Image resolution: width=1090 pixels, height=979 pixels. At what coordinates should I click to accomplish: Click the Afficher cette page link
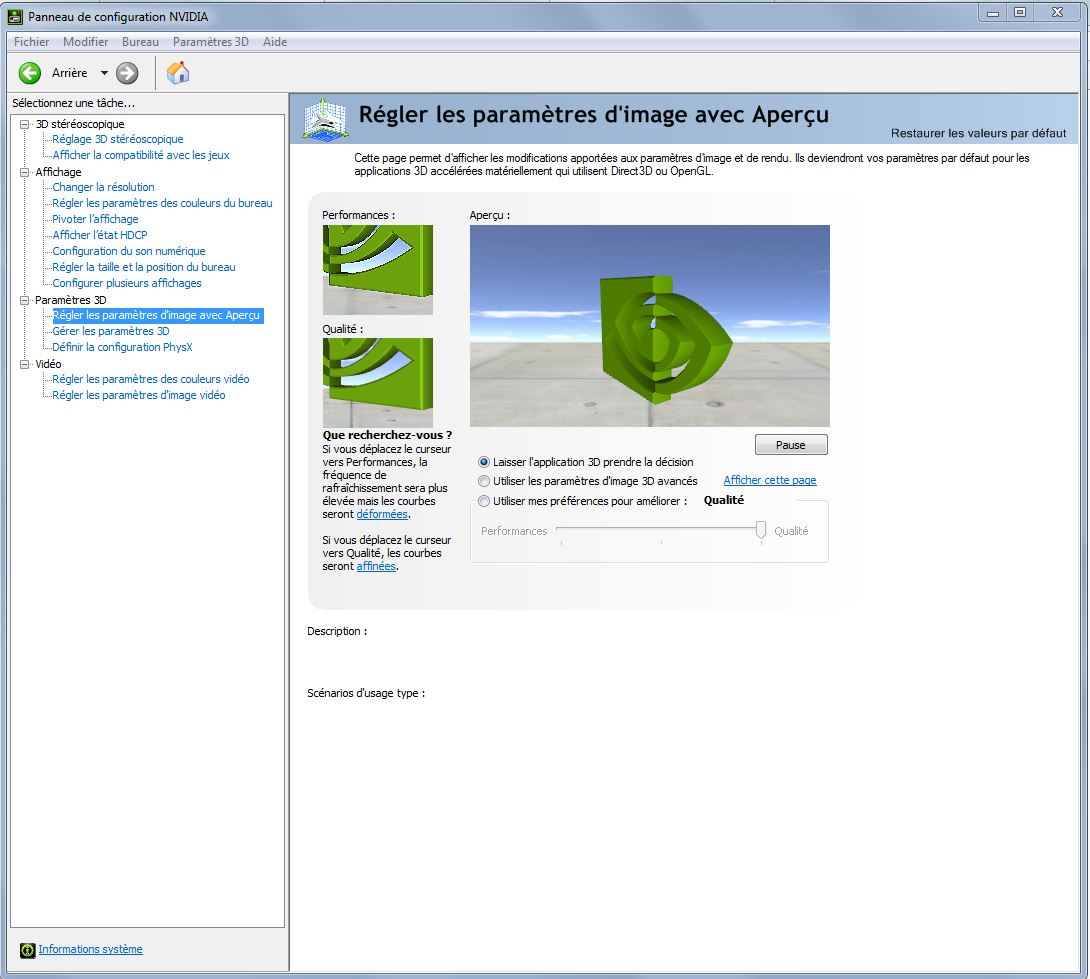coord(770,480)
